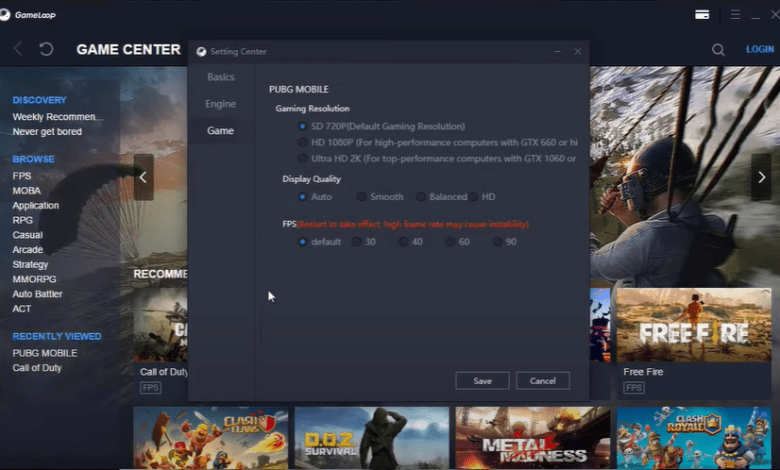Select Ultra HD 2K gaming resolution
The height and width of the screenshot is (470, 780).
coord(302,159)
